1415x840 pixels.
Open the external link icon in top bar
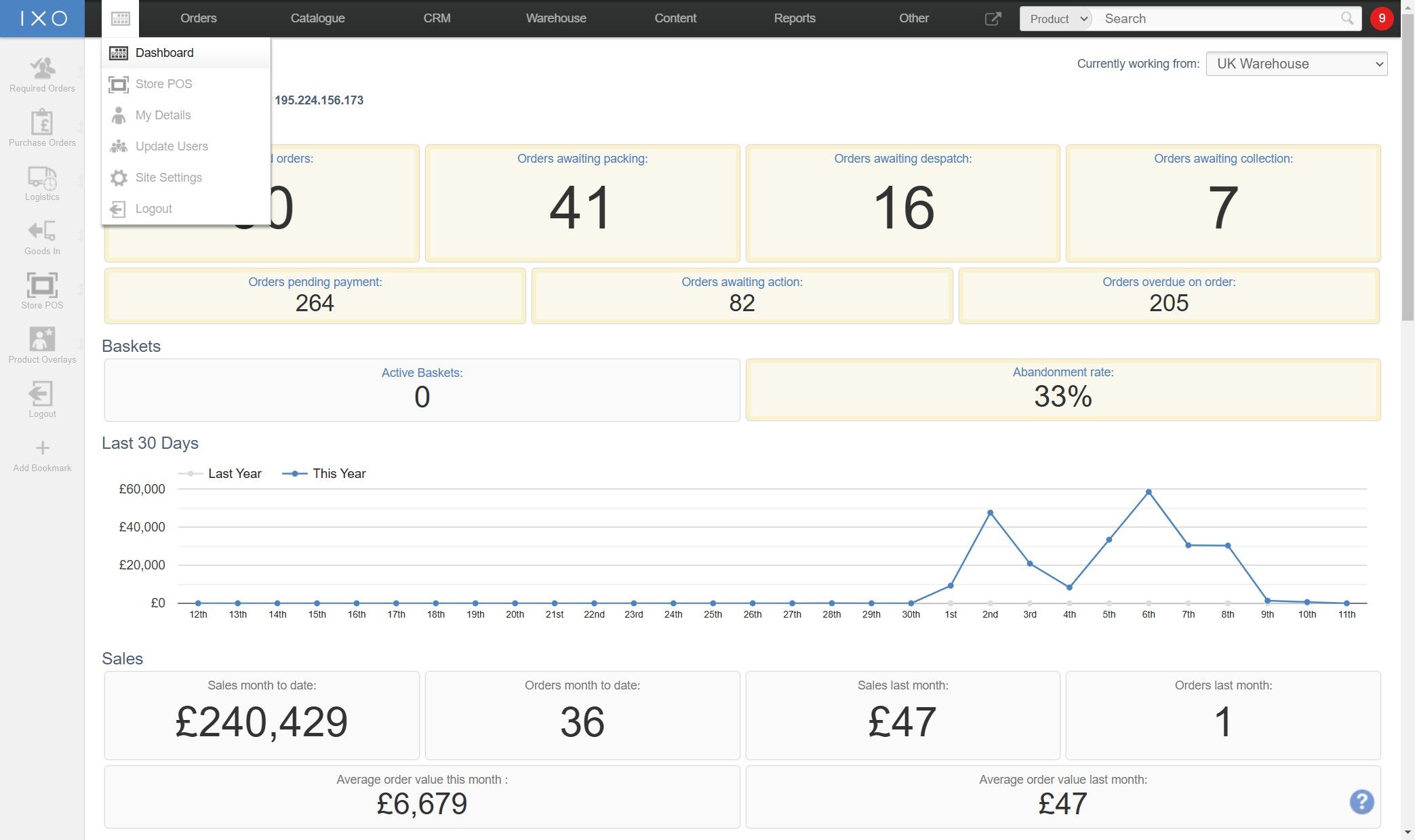coord(993,18)
